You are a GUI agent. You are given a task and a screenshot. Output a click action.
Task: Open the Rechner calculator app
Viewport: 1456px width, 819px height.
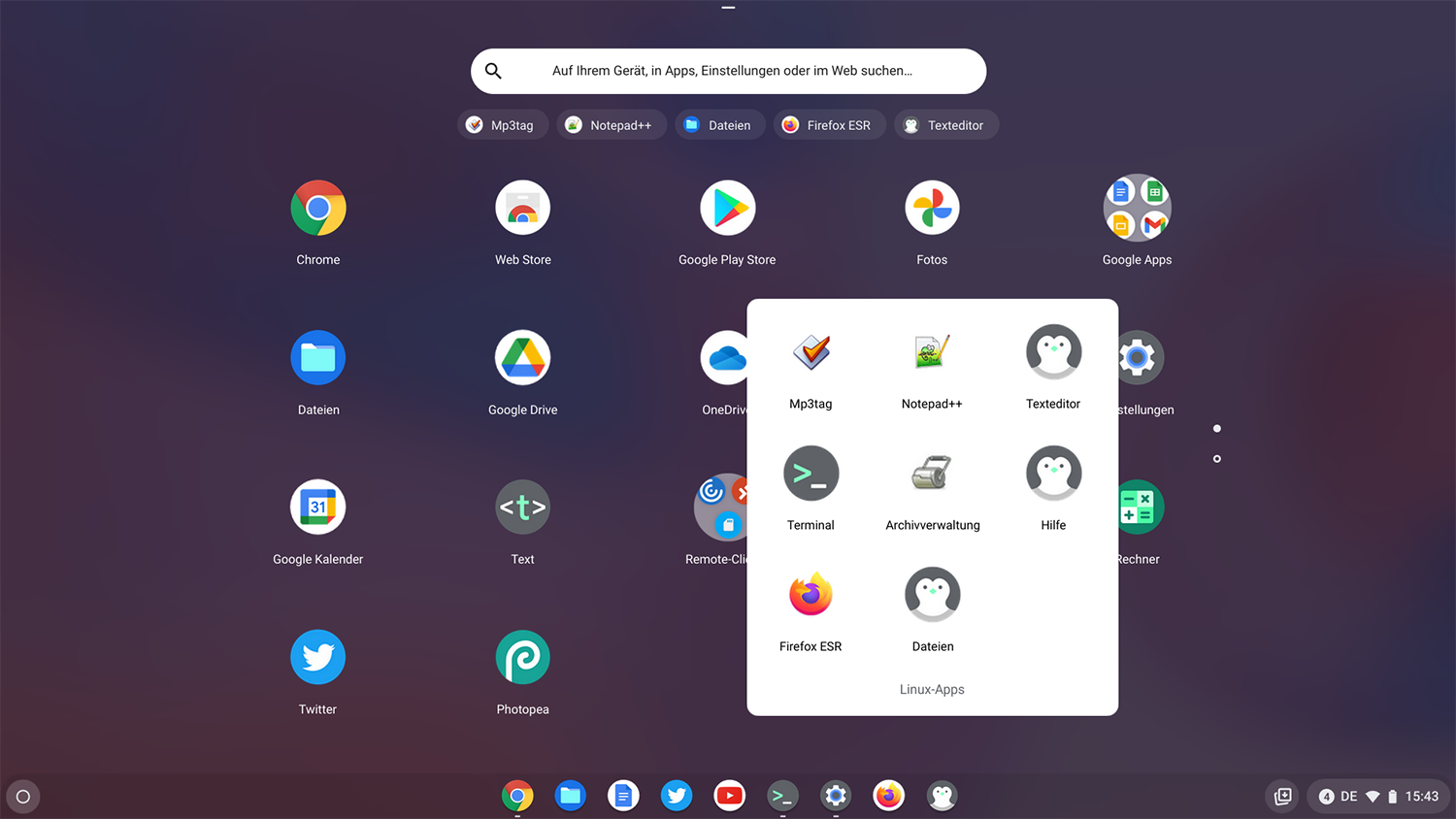1141,508
